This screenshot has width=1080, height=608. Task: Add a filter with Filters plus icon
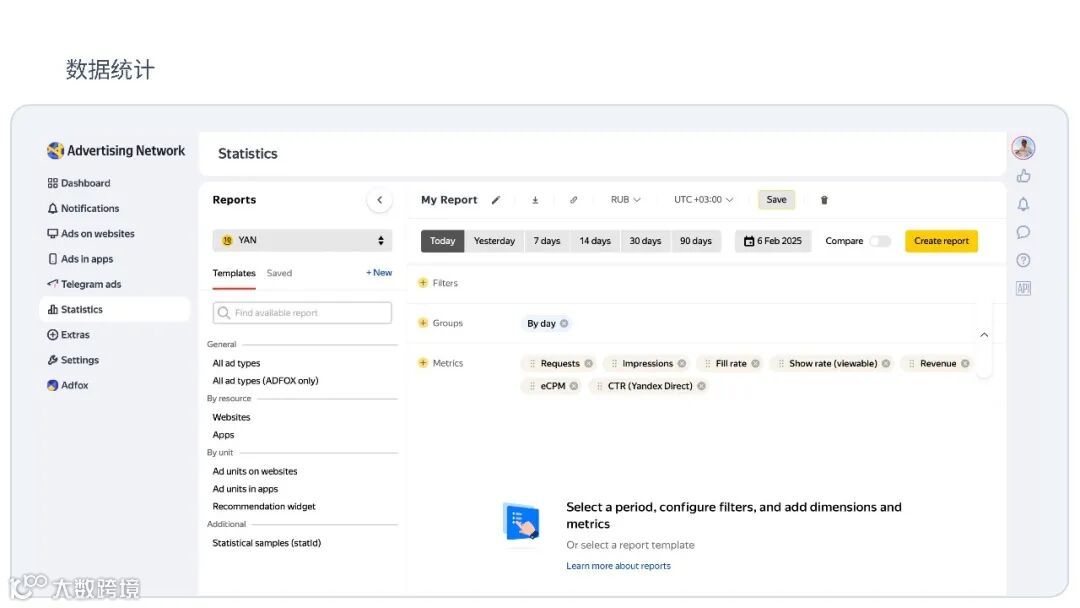pos(423,283)
